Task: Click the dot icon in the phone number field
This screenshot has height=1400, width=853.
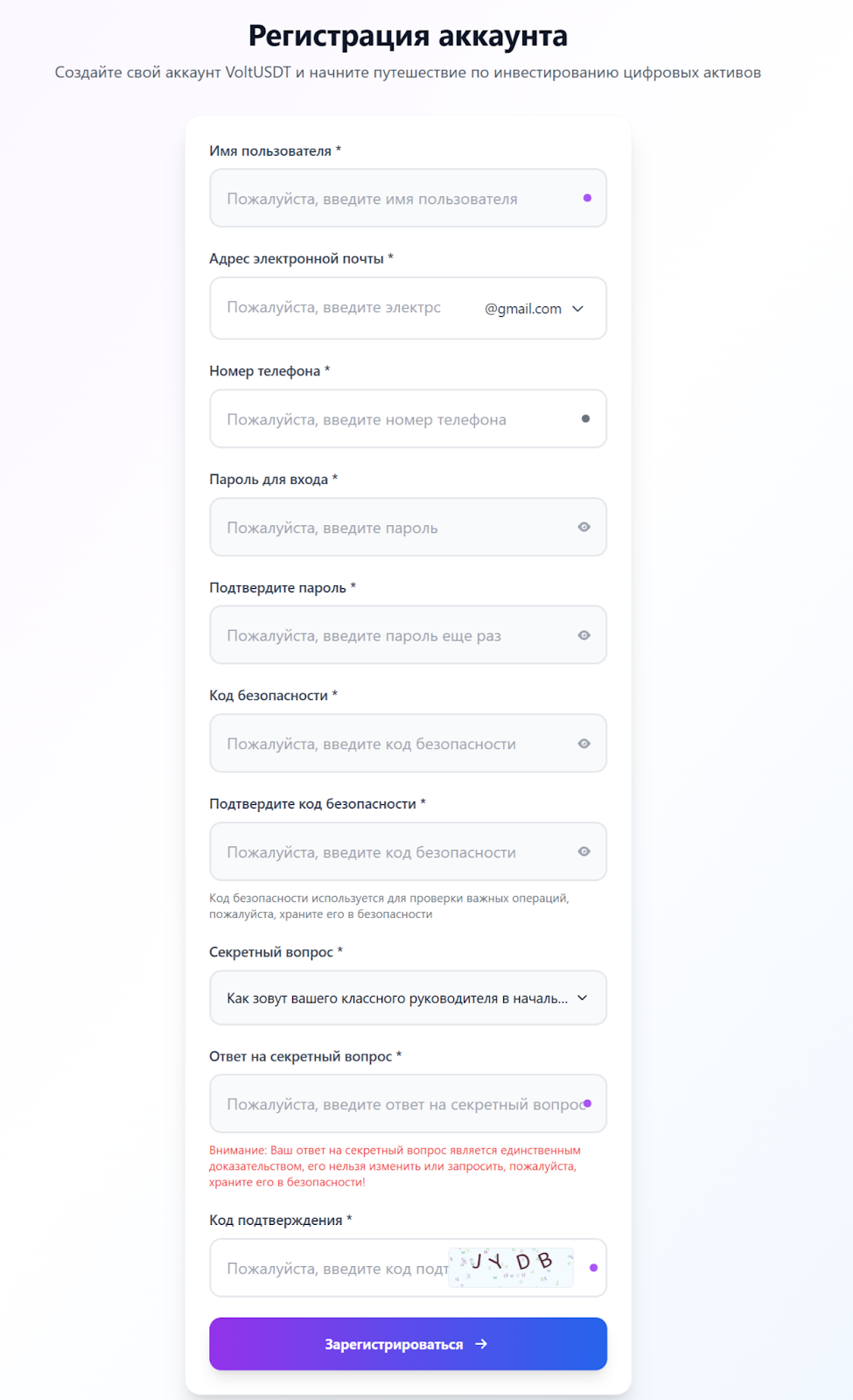Action: (x=584, y=418)
